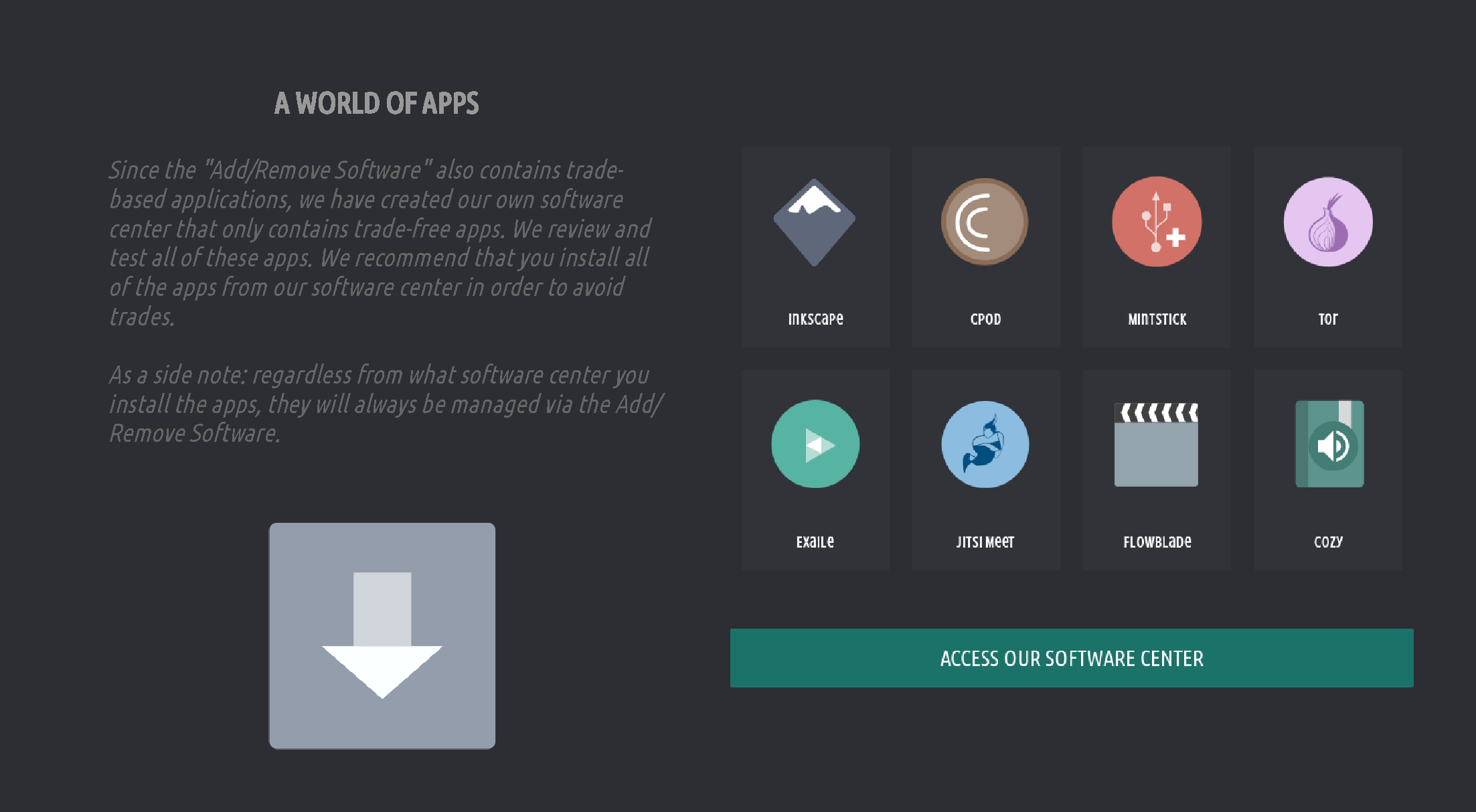Click the Exaile name label
This screenshot has height=812, width=1476.
pyautogui.click(x=815, y=542)
